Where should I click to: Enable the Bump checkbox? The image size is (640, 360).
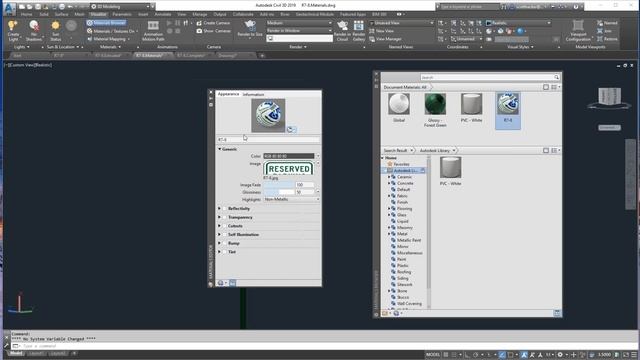click(224, 243)
